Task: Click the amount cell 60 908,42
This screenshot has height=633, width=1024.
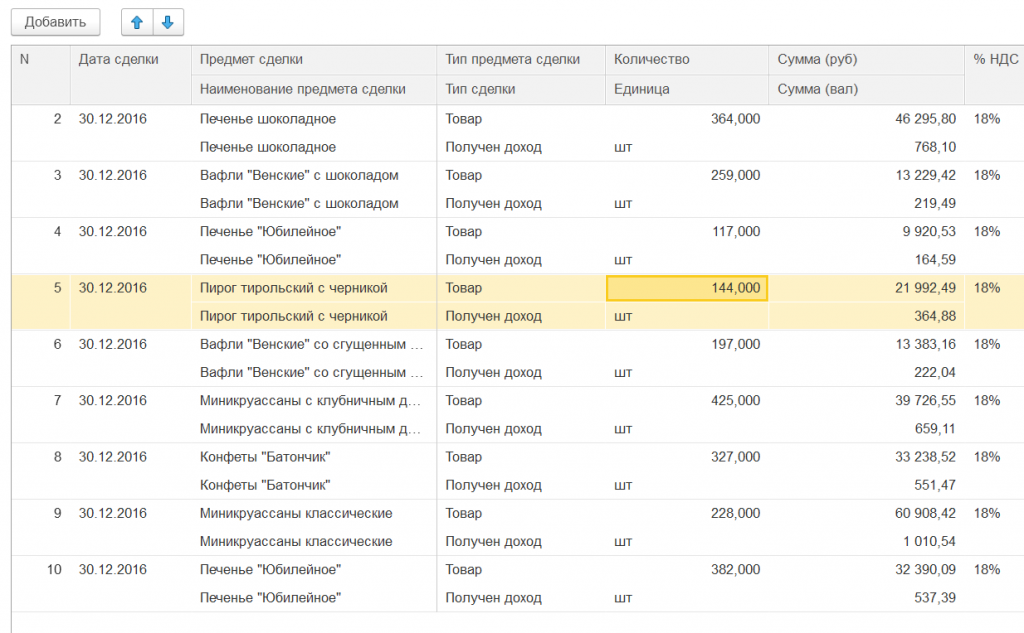Action: [x=913, y=513]
